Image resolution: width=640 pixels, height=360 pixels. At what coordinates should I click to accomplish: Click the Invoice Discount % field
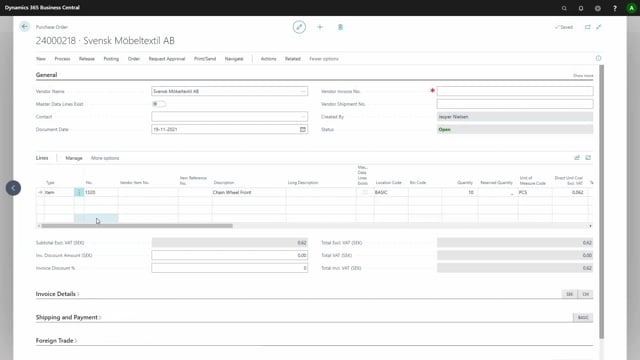pos(229,268)
